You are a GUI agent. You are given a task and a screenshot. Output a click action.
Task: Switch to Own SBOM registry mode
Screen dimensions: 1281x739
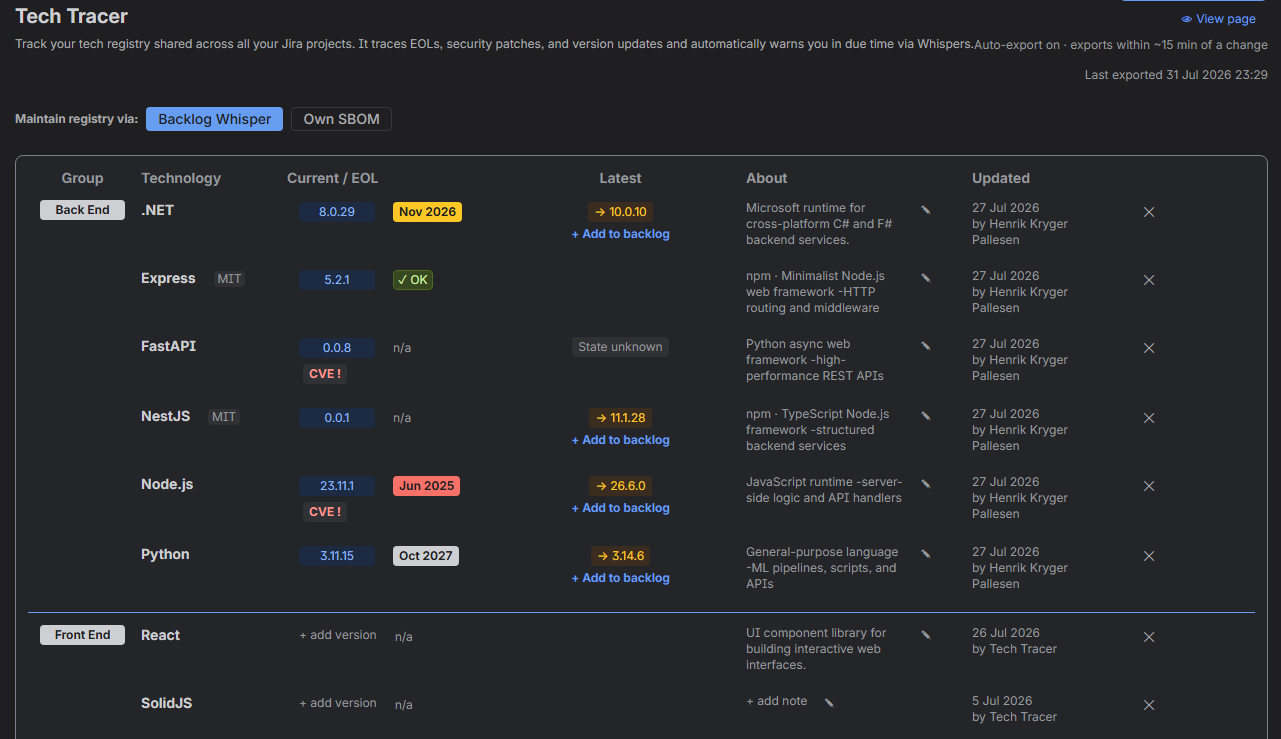pos(341,119)
